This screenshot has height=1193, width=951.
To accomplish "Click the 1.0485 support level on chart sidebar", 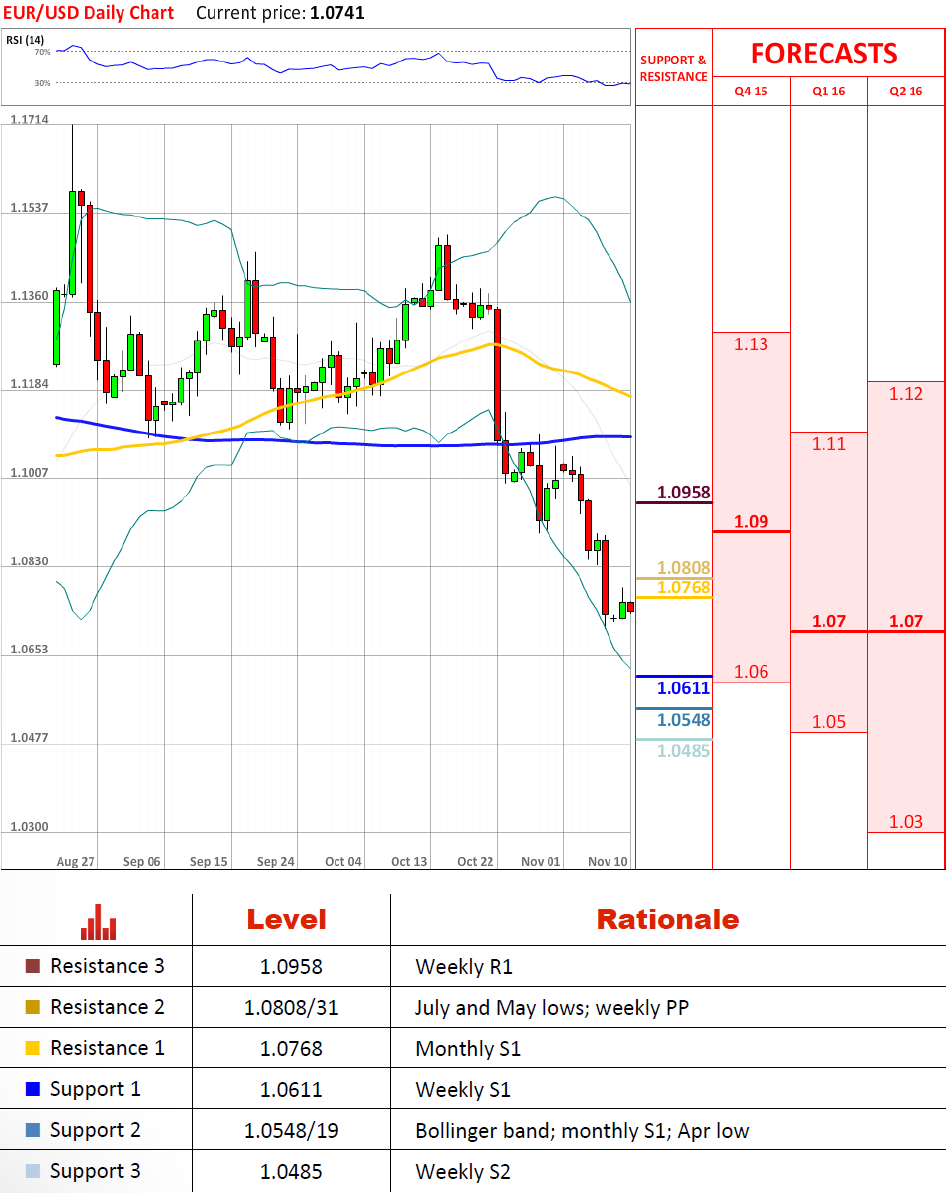I will (x=683, y=751).
